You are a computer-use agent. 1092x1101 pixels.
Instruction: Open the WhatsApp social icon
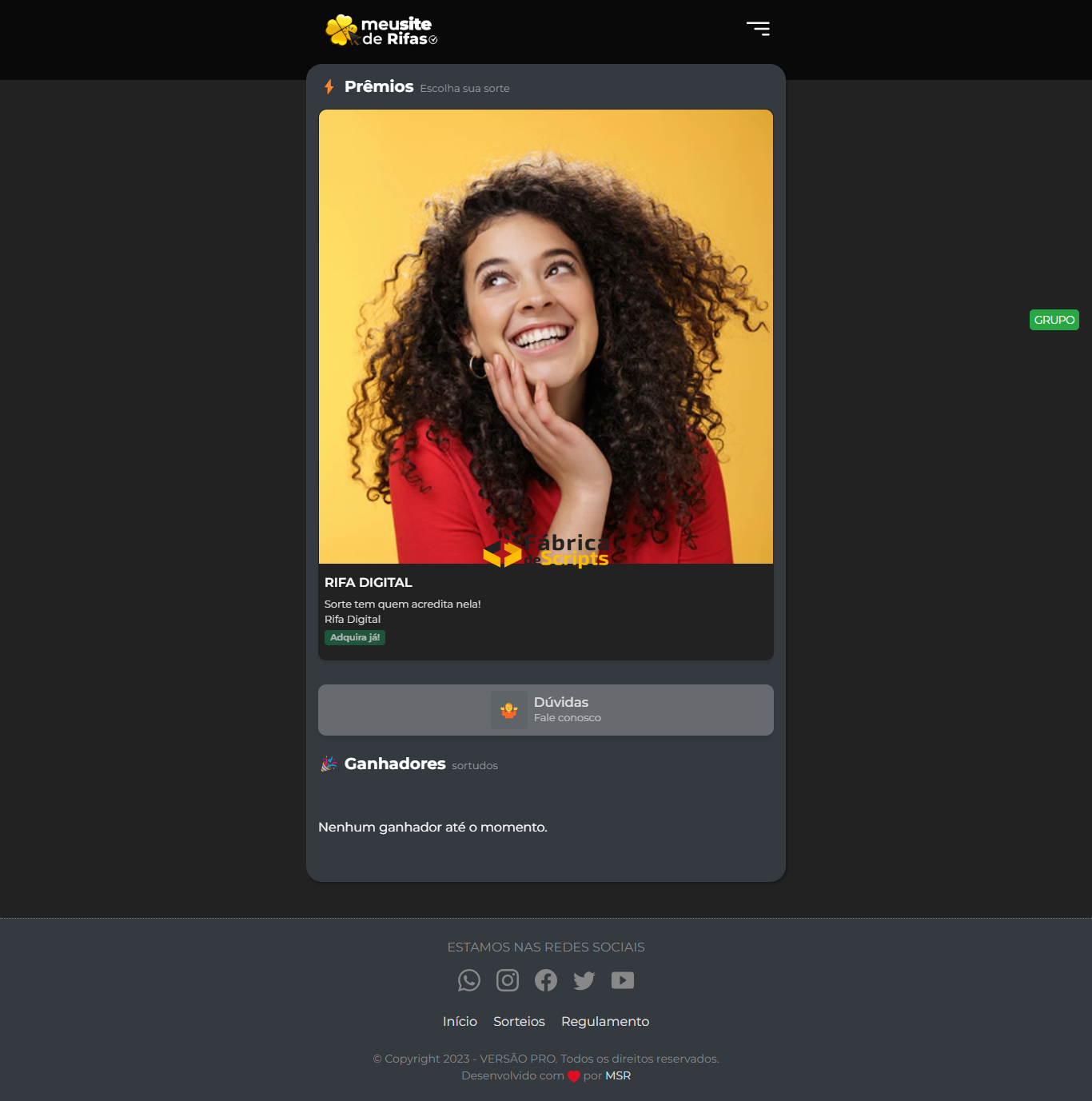(469, 980)
